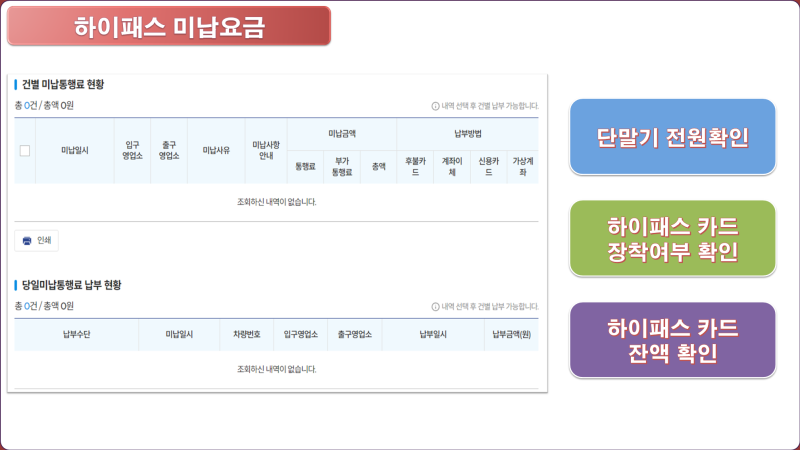Click the 미납사유 column header
The height and width of the screenshot is (450, 800).
[216, 151]
